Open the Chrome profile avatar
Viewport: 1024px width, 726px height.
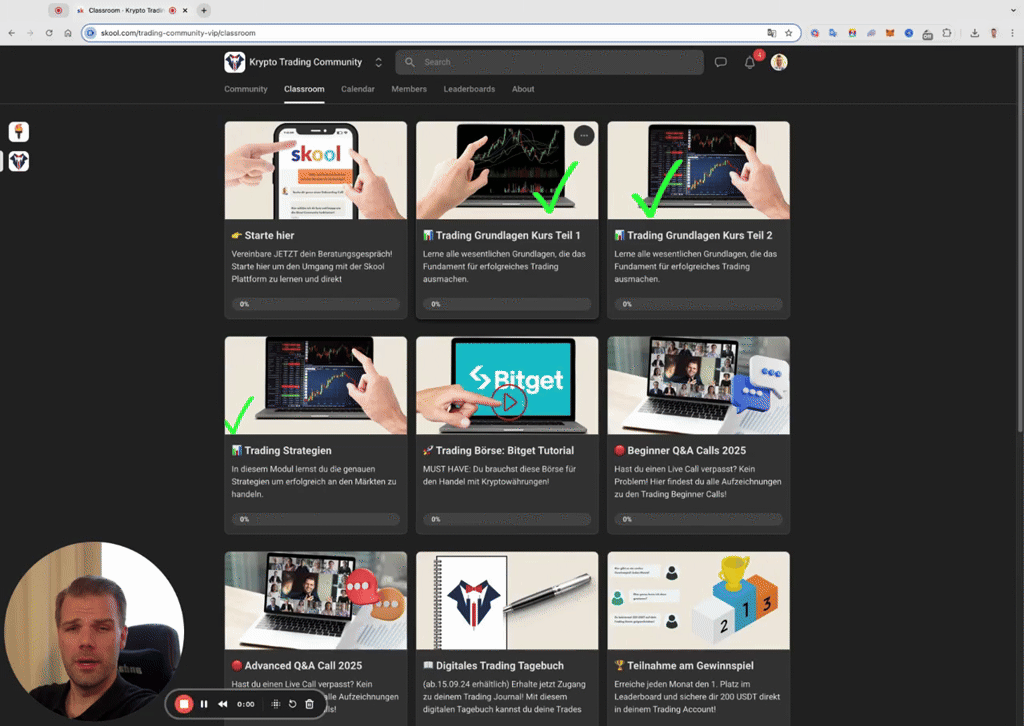click(993, 33)
